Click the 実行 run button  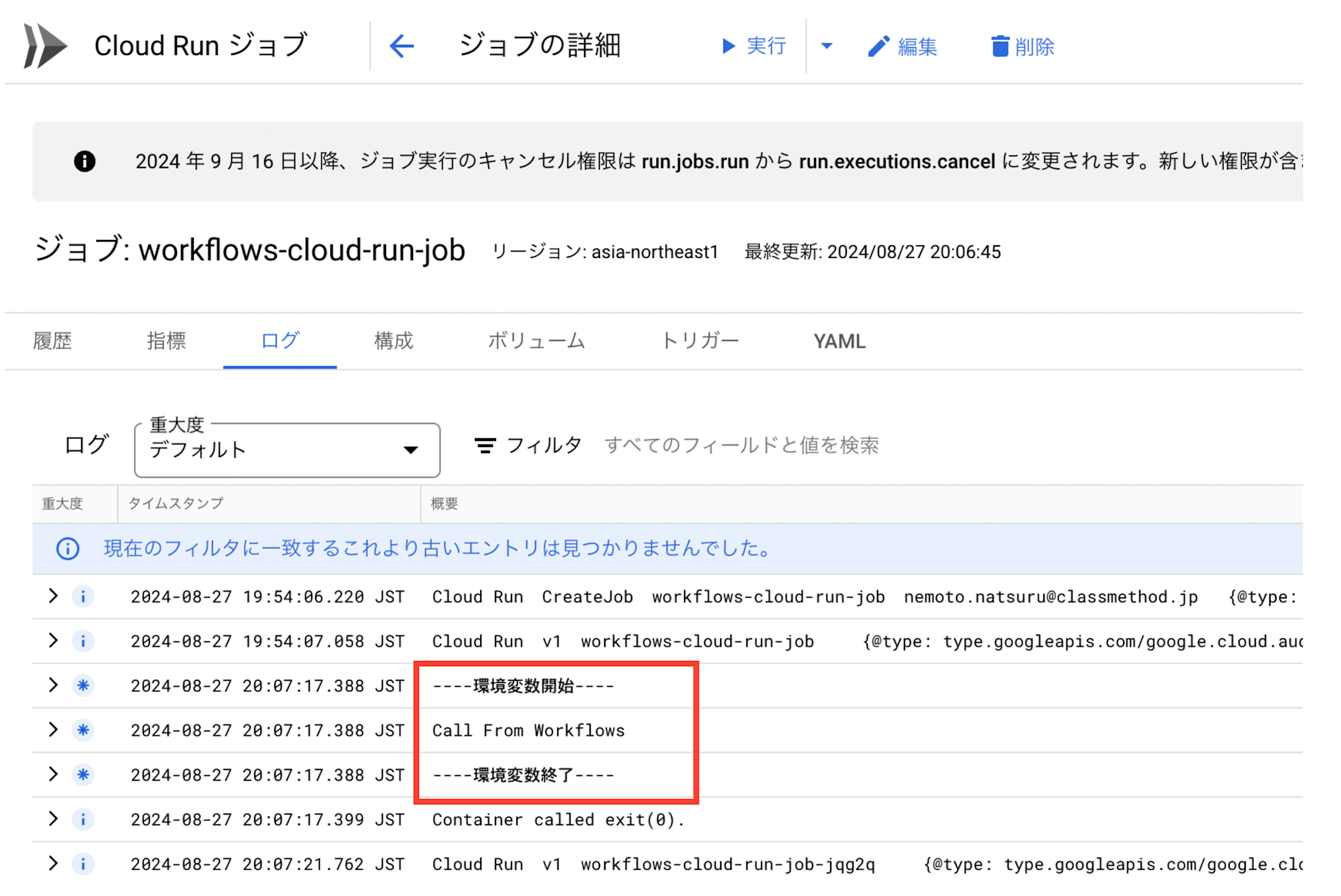754,46
